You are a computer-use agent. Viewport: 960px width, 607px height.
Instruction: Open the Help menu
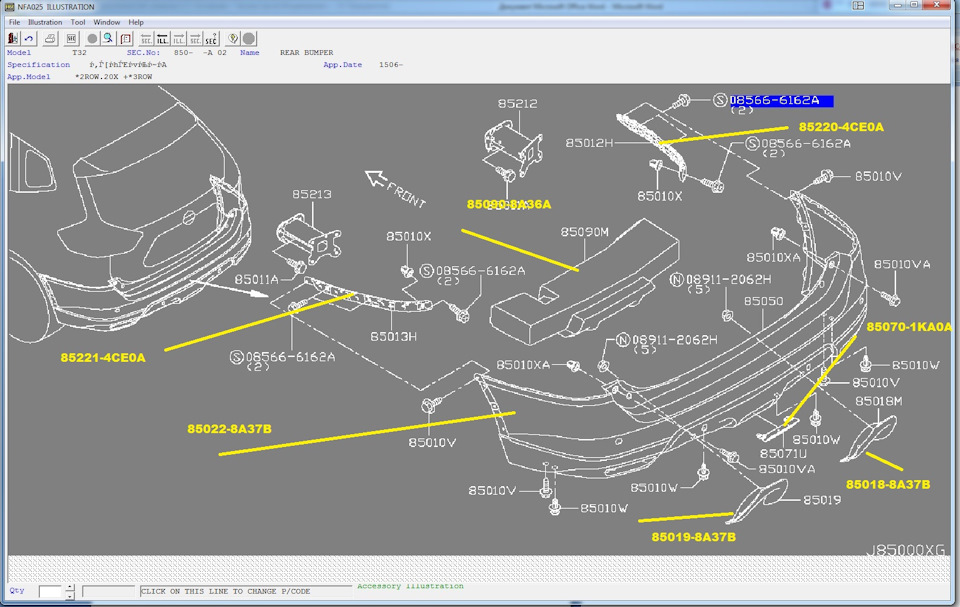136,22
